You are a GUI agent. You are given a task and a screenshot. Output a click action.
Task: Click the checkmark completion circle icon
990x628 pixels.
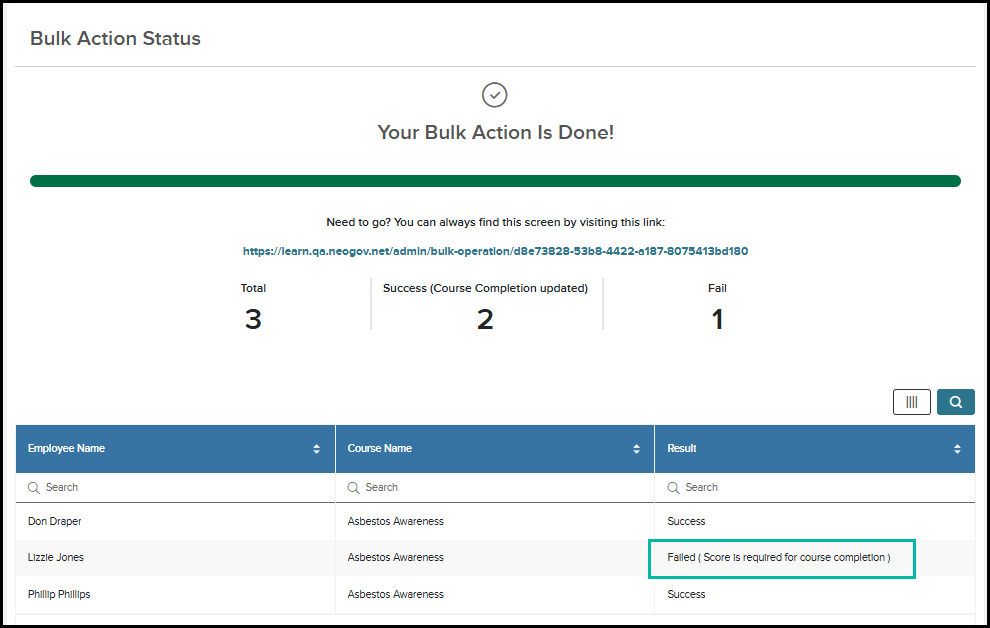pyautogui.click(x=494, y=95)
